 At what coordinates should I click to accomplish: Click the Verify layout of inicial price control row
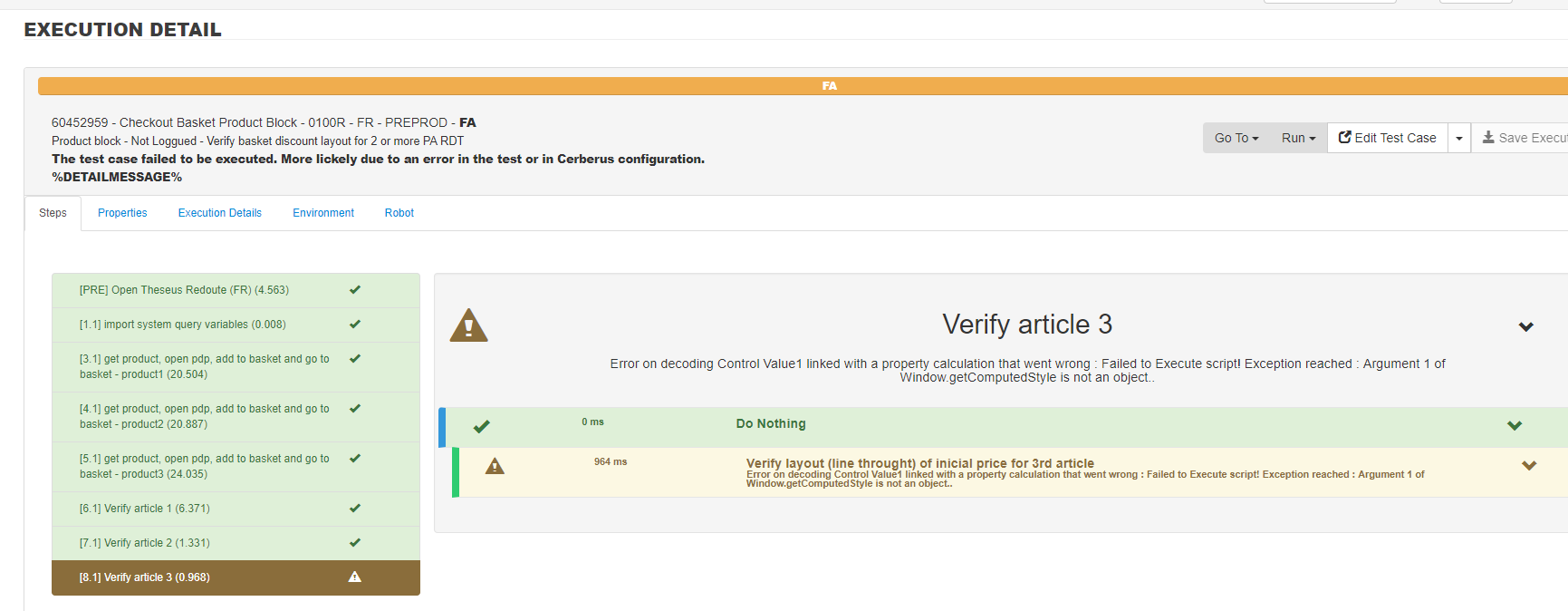pos(1010,472)
